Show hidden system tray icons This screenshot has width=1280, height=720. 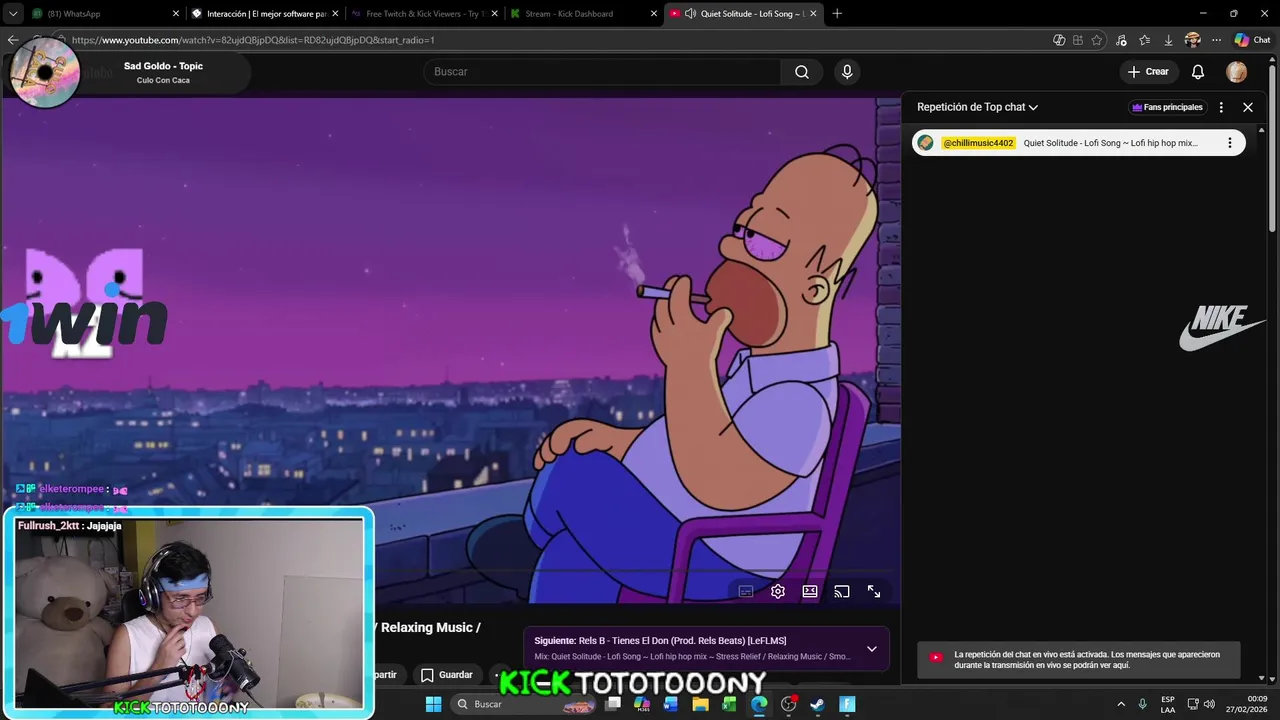1121,704
